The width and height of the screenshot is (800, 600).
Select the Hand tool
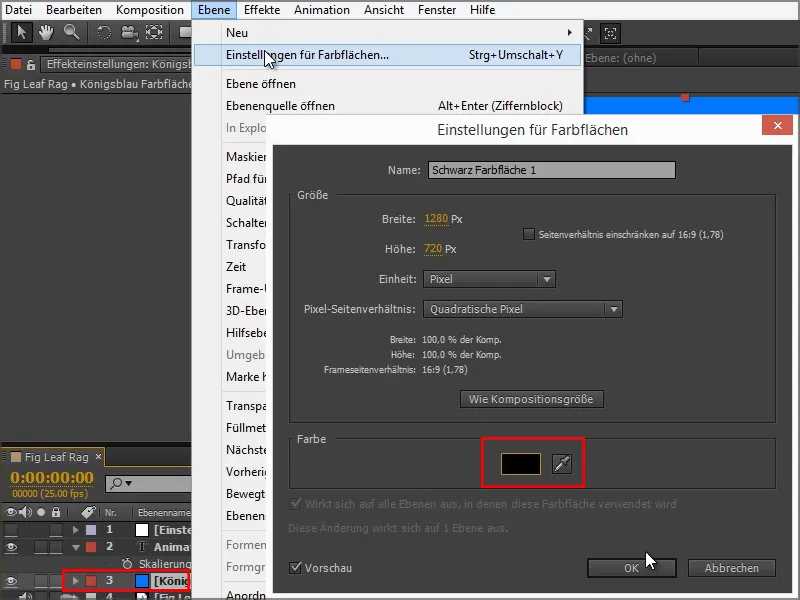[46, 33]
